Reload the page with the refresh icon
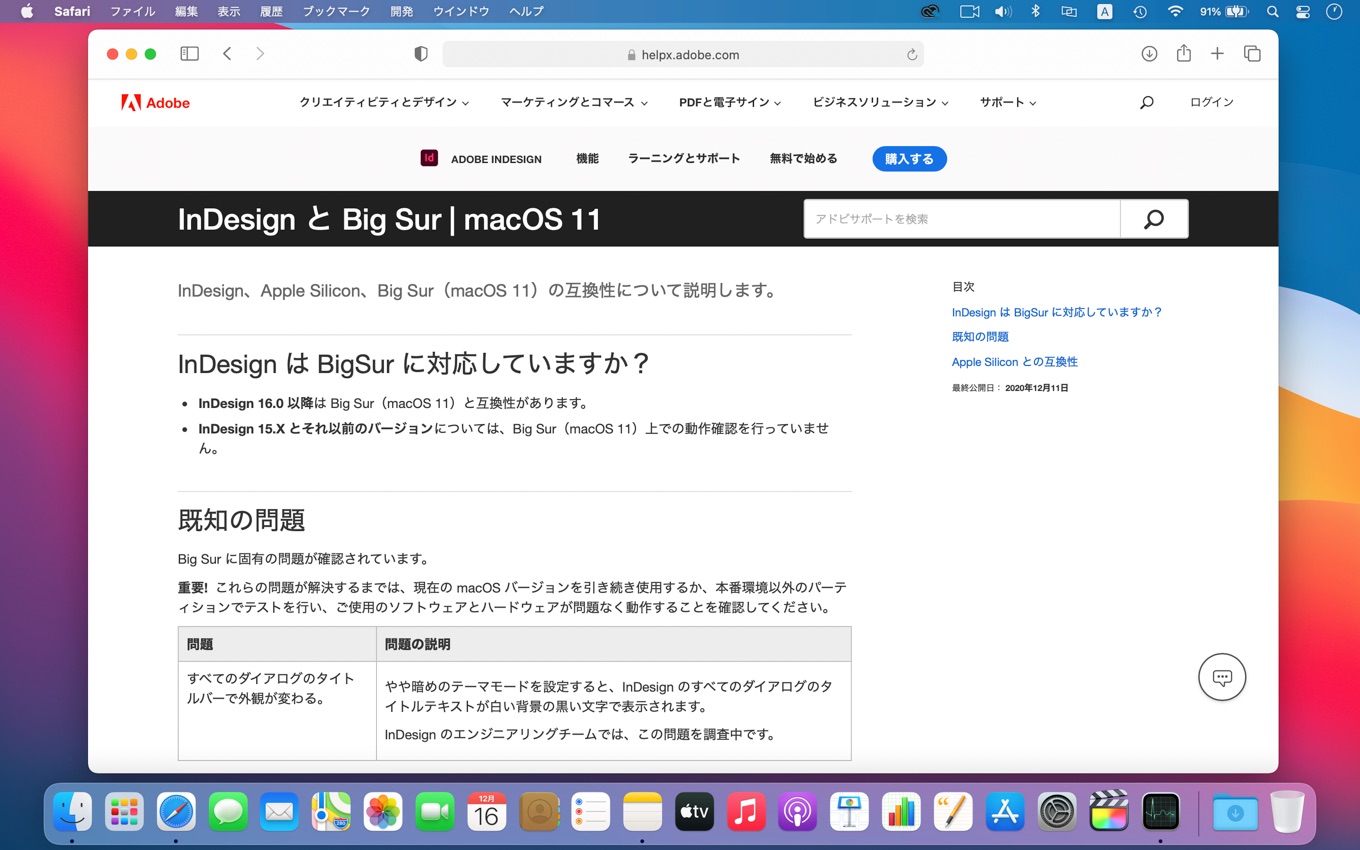This screenshot has height=850, width=1360. (912, 55)
